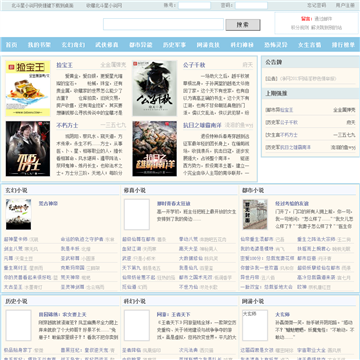Open the 历史军事 category tab
This screenshot has height=360, width=360.
pyautogui.click(x=174, y=45)
